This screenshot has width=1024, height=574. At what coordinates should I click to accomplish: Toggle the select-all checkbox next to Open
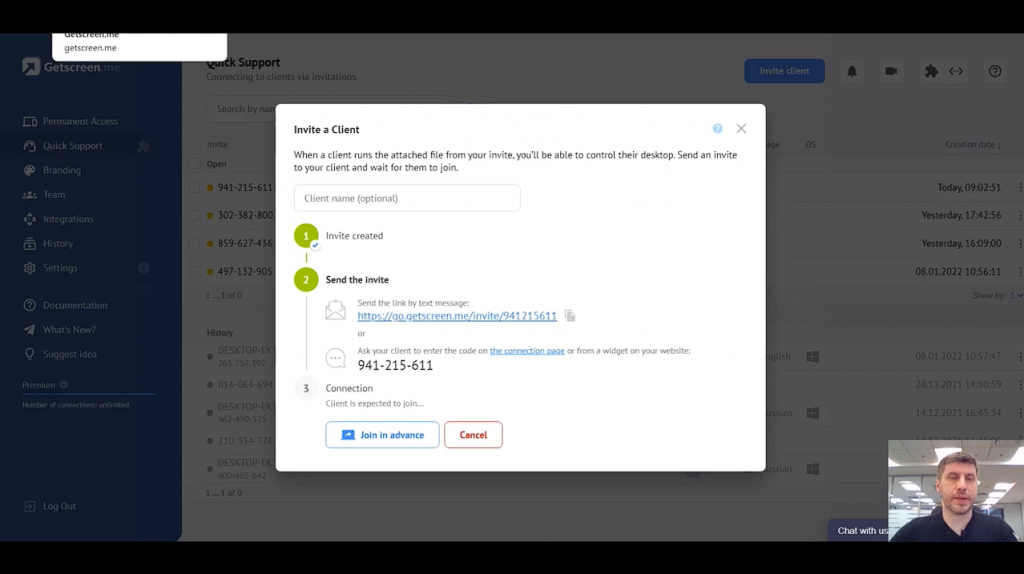tap(195, 164)
